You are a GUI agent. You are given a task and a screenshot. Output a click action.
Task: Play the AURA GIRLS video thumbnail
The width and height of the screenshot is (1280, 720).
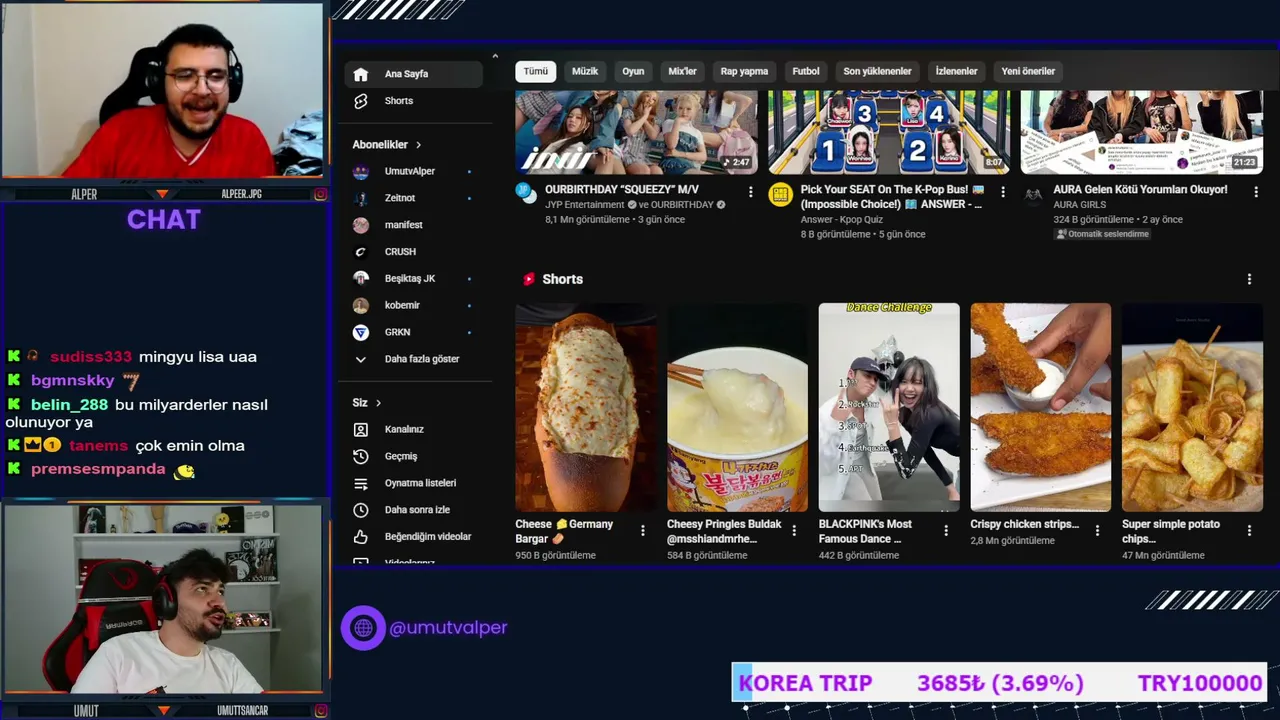[x=1142, y=132]
